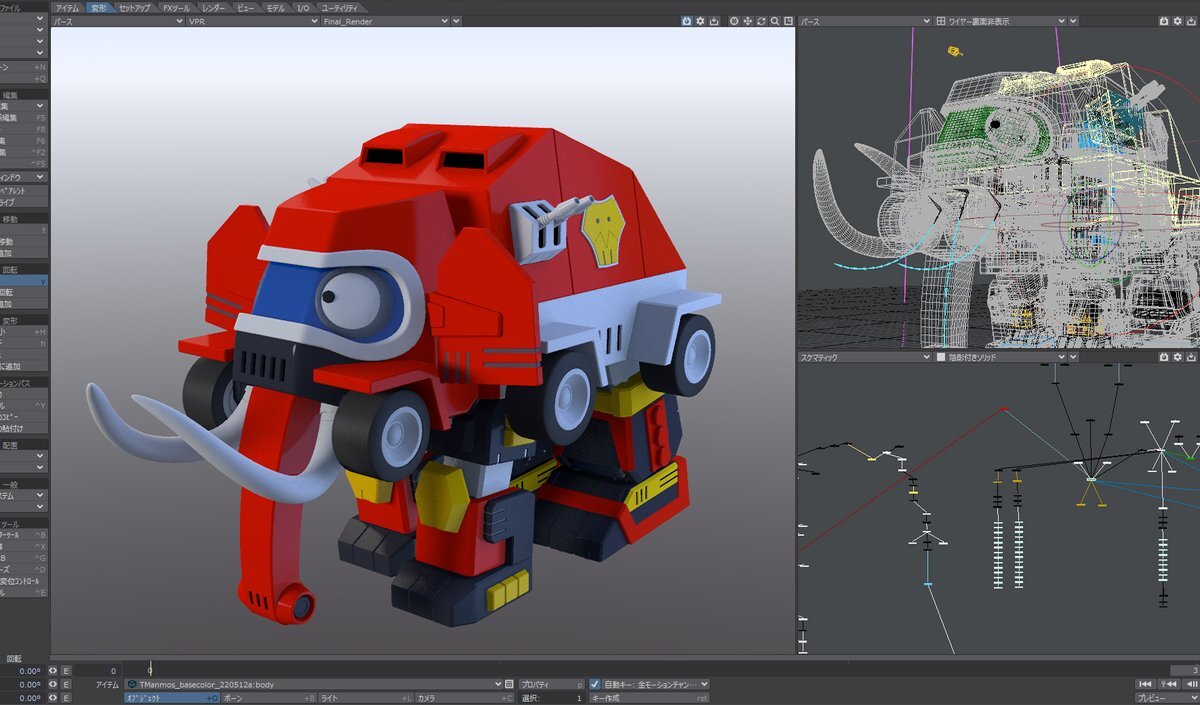Click the blue camera icon in render viewport header

click(x=687, y=21)
